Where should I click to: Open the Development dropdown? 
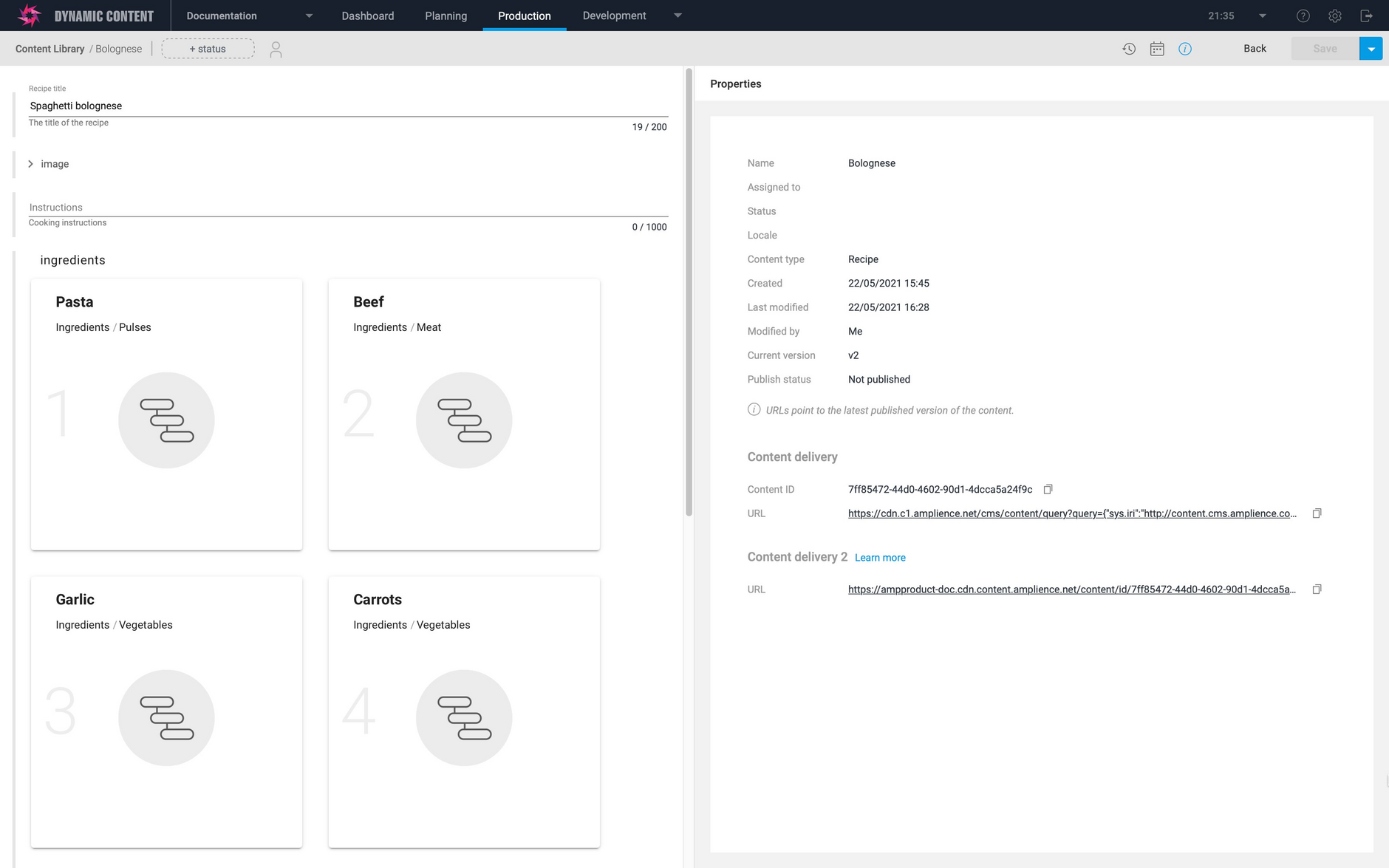tap(677, 15)
